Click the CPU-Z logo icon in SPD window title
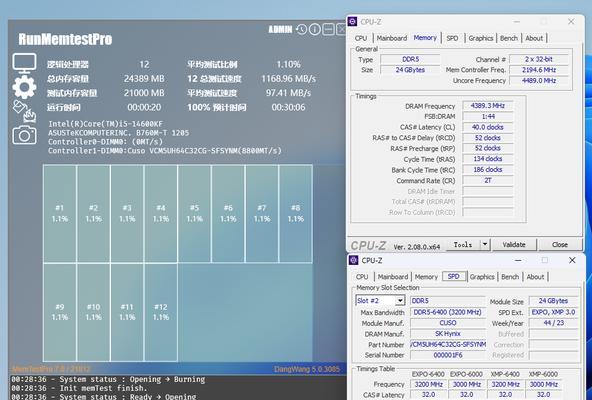The width and height of the screenshot is (592, 400). point(354,260)
